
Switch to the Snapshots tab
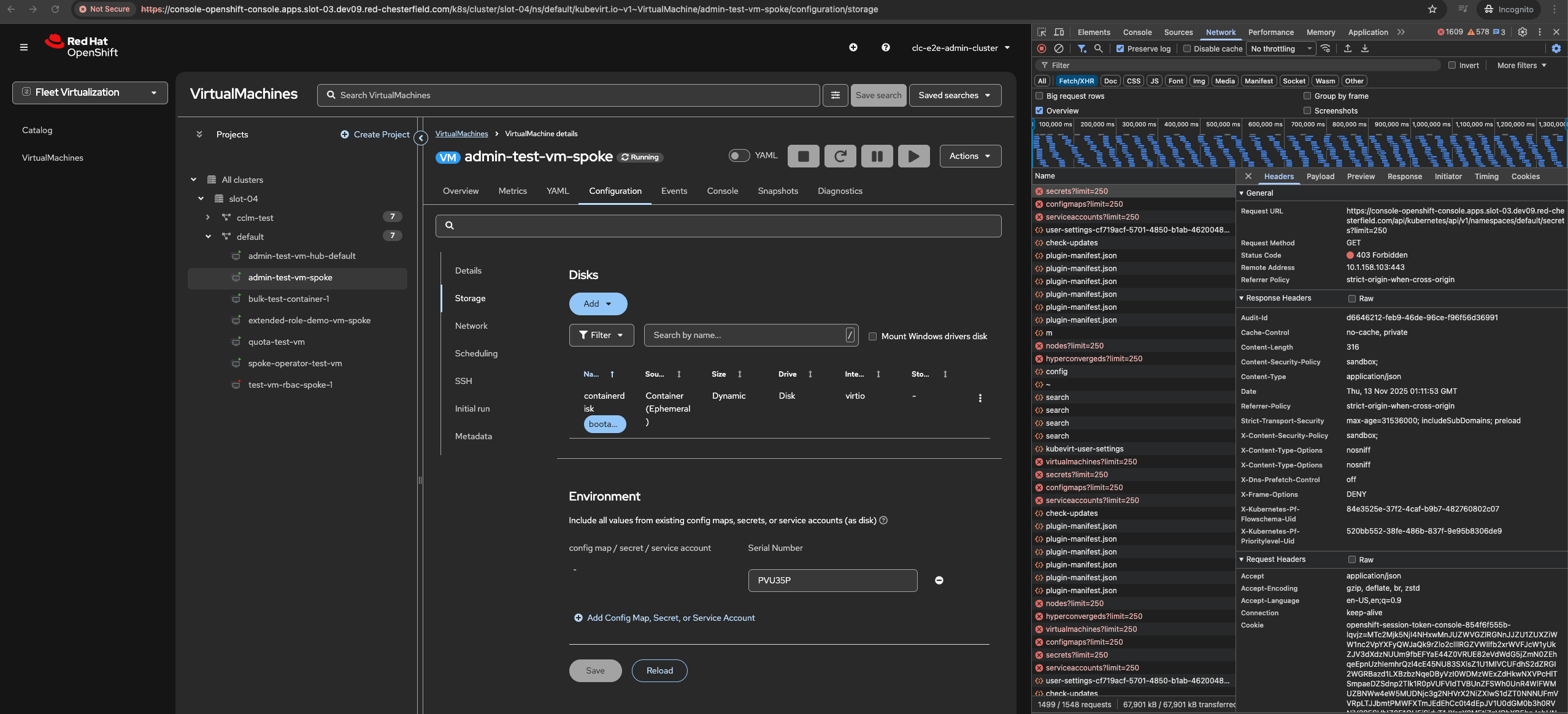pyautogui.click(x=777, y=191)
